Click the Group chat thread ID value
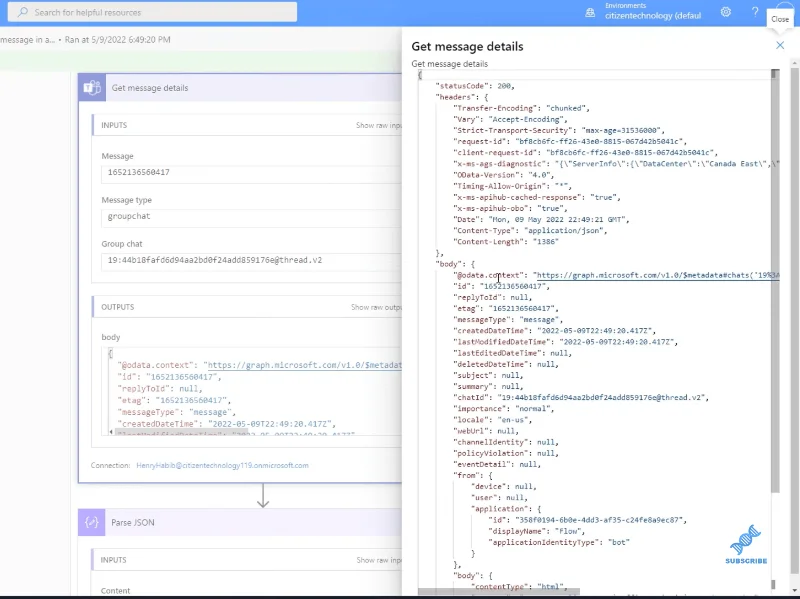The width and height of the screenshot is (800, 599). 215,260
